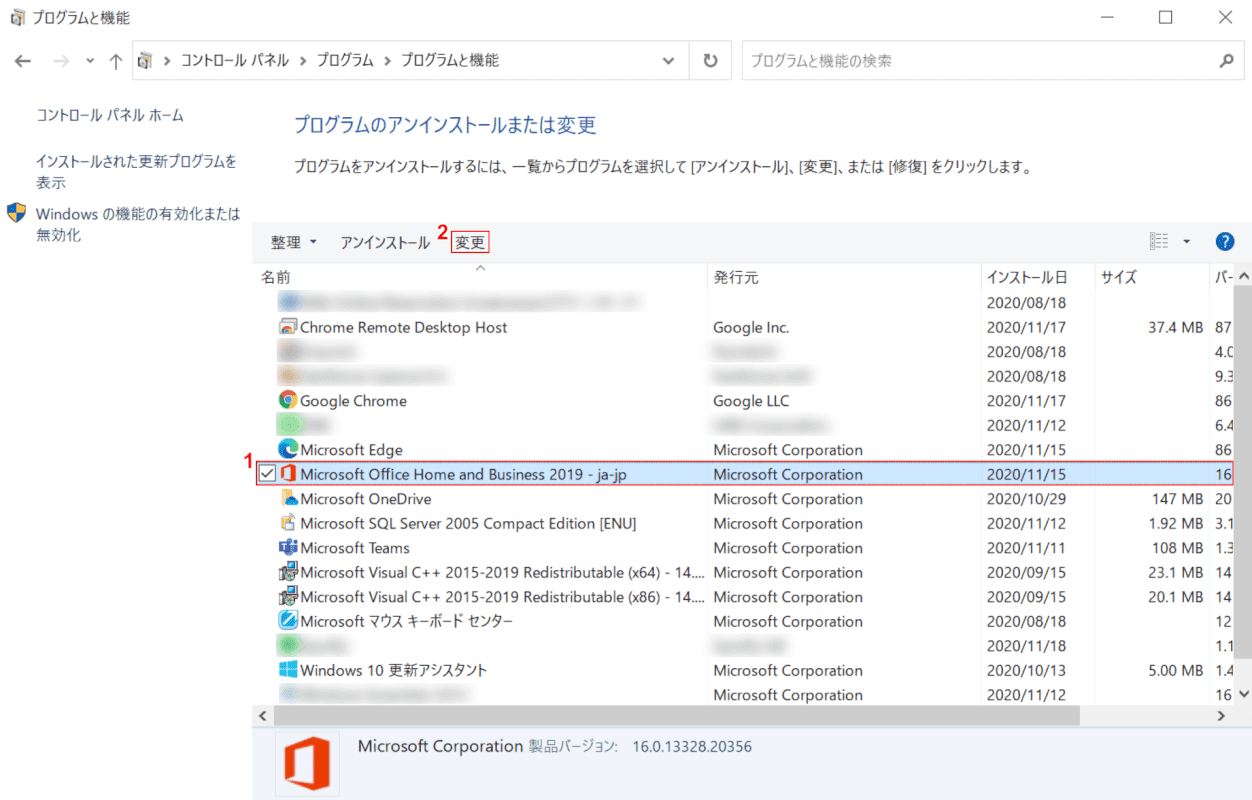Click the Windows features shield icon
1252x800 pixels.
point(16,213)
